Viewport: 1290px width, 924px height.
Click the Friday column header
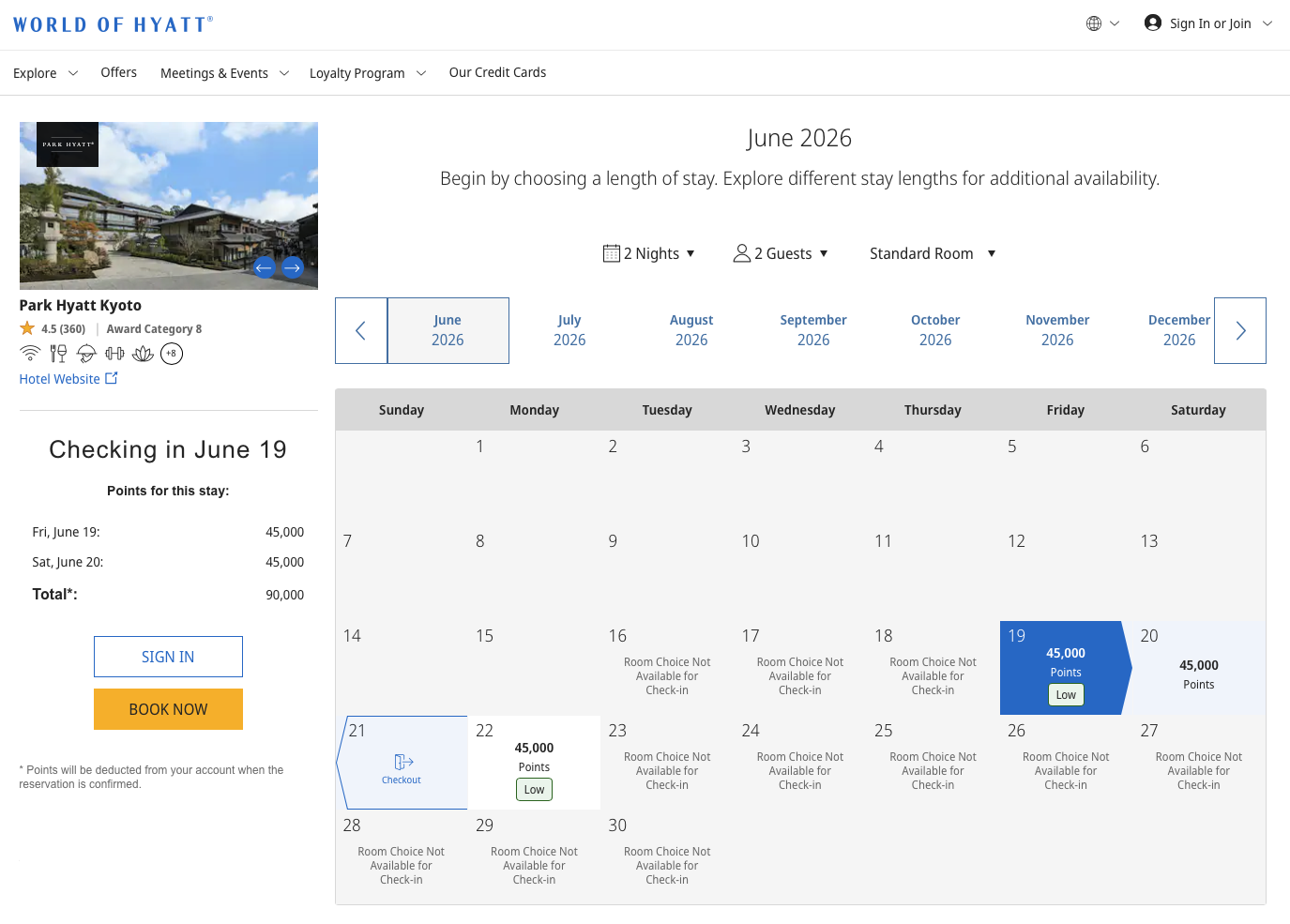tap(1066, 410)
